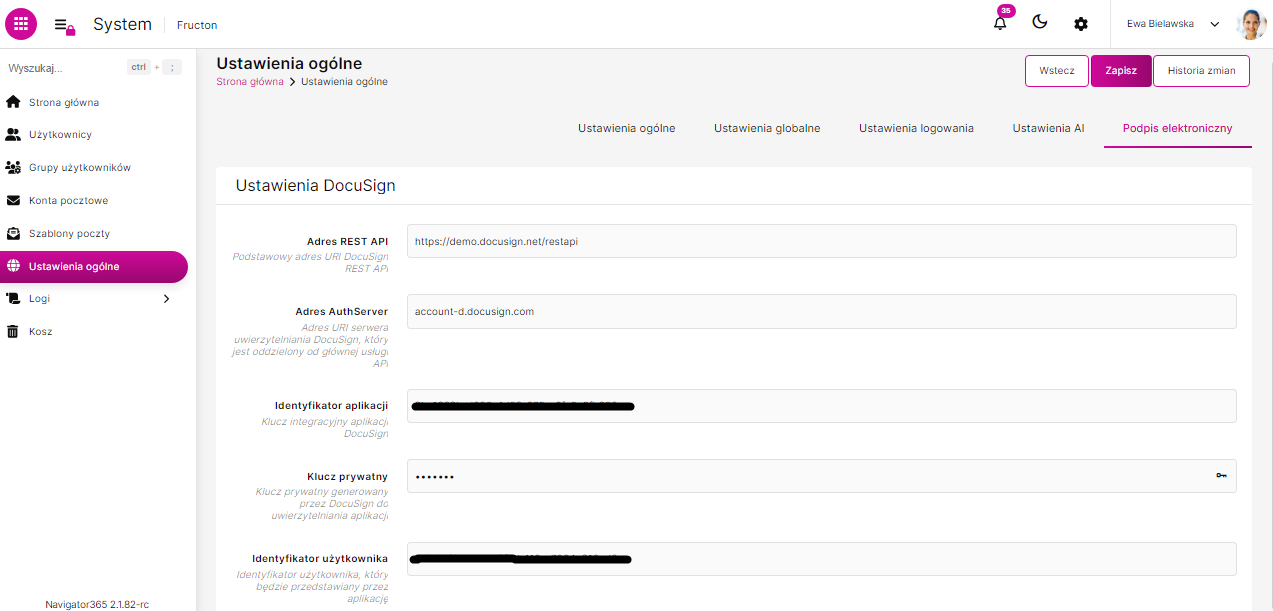Click the Klucz prywatny label
Image resolution: width=1273 pixels, height=611 pixels.
[x=347, y=476]
